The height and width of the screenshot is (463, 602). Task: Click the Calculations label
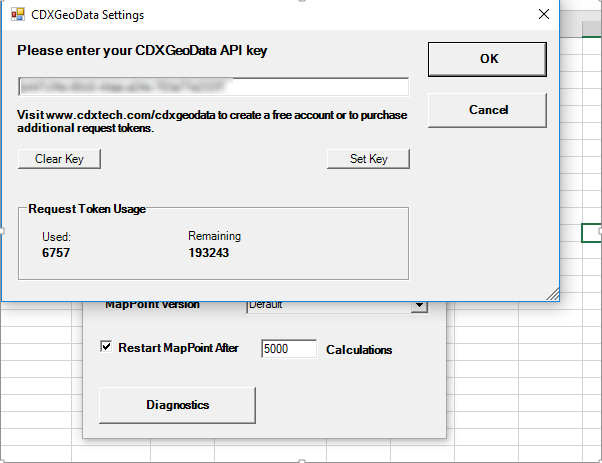359,350
